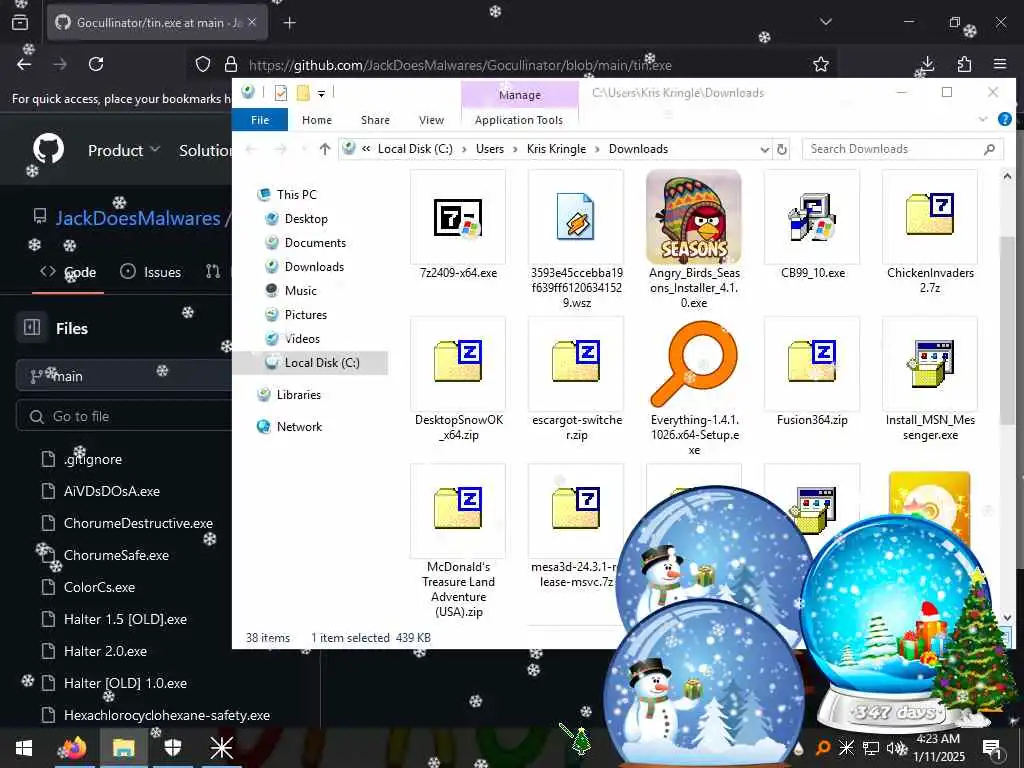The width and height of the screenshot is (1024, 768).
Task: Click the Manage contextual tab
Action: point(520,95)
